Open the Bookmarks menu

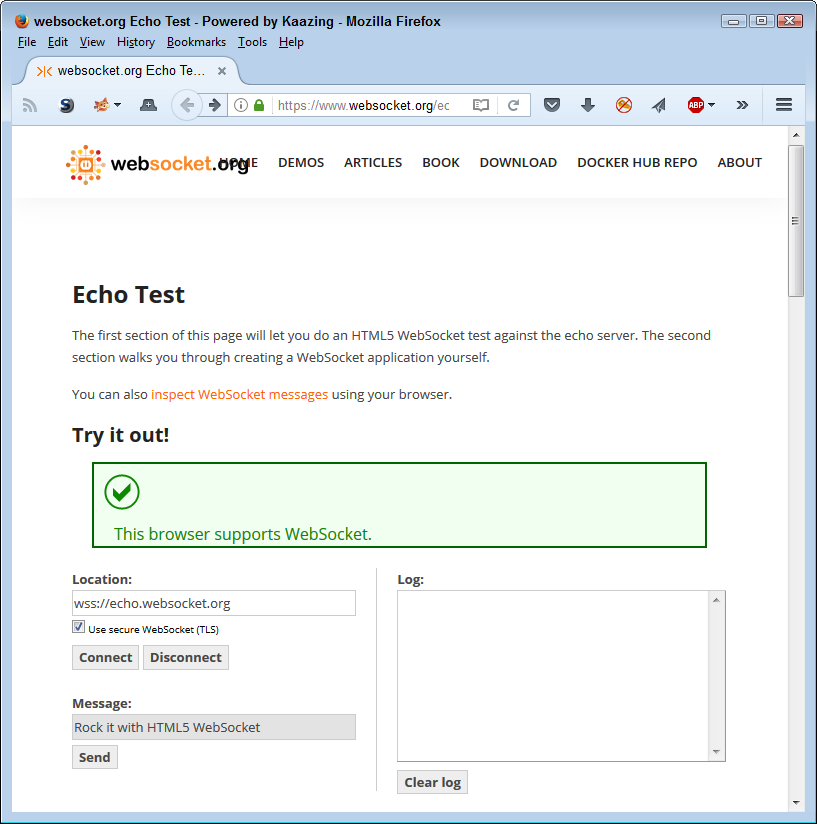196,42
